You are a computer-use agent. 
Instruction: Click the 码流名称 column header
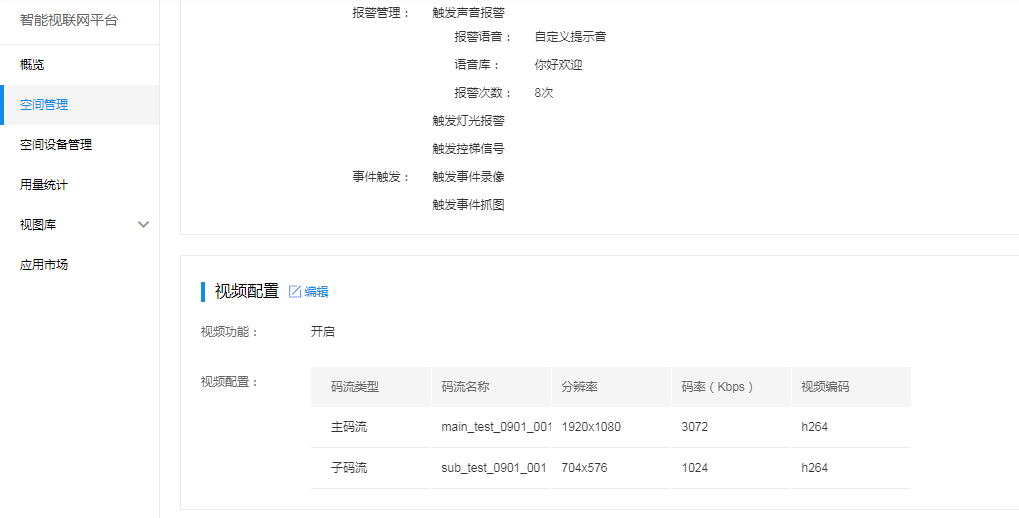465,387
